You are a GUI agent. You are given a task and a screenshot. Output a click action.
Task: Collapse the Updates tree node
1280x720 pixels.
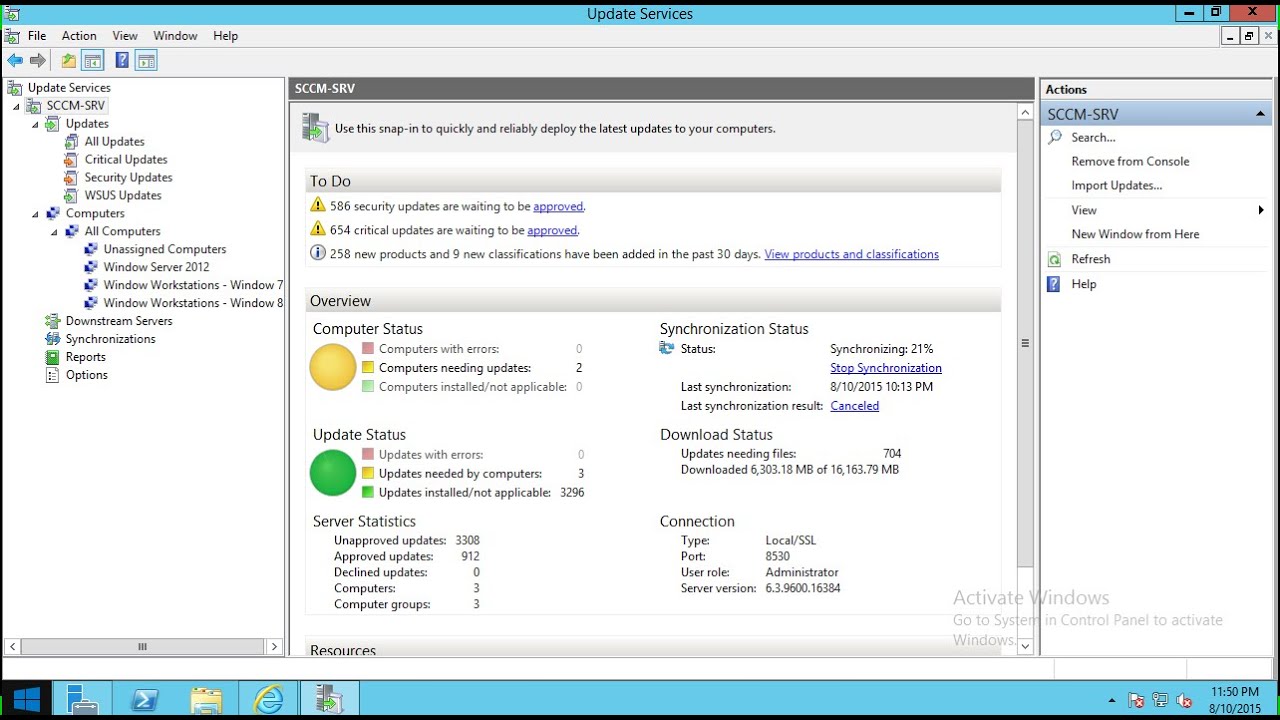[35, 124]
